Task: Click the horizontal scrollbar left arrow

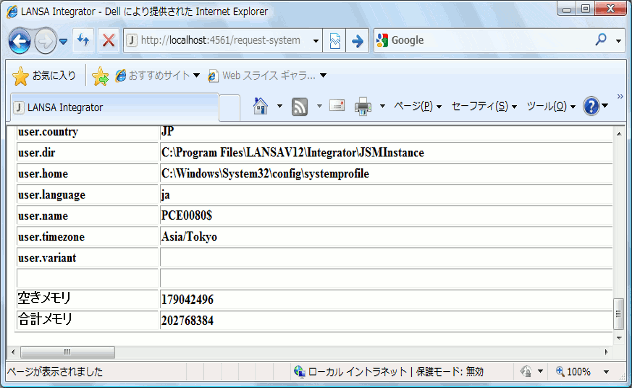Action: click(13, 352)
